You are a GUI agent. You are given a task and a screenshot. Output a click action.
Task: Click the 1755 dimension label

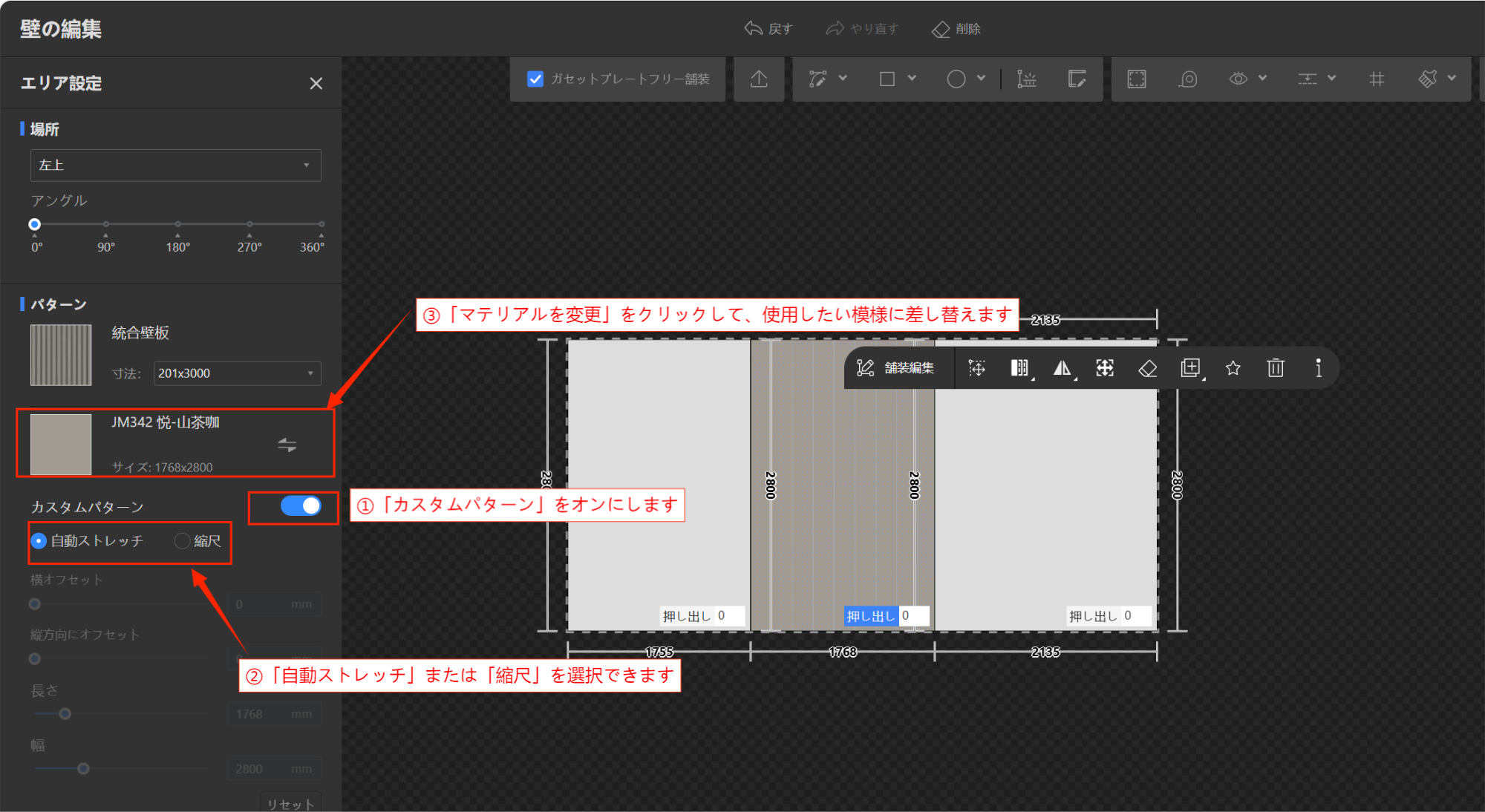(659, 652)
